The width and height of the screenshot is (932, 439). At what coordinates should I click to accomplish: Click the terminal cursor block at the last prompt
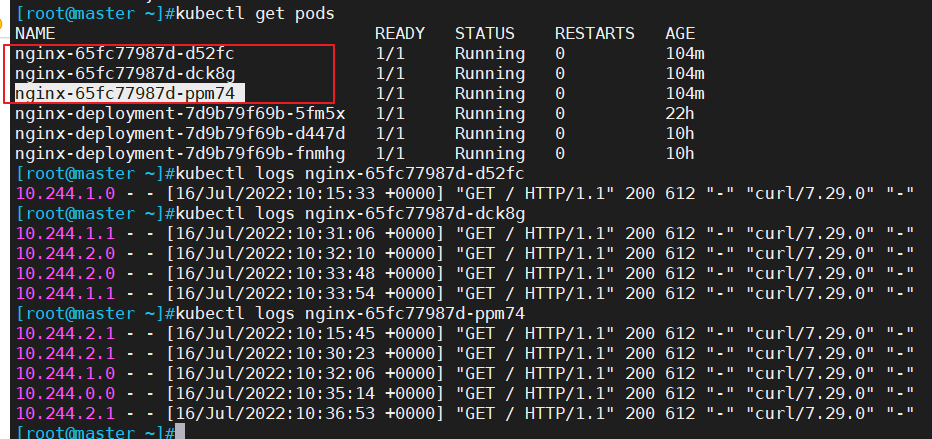point(180,432)
